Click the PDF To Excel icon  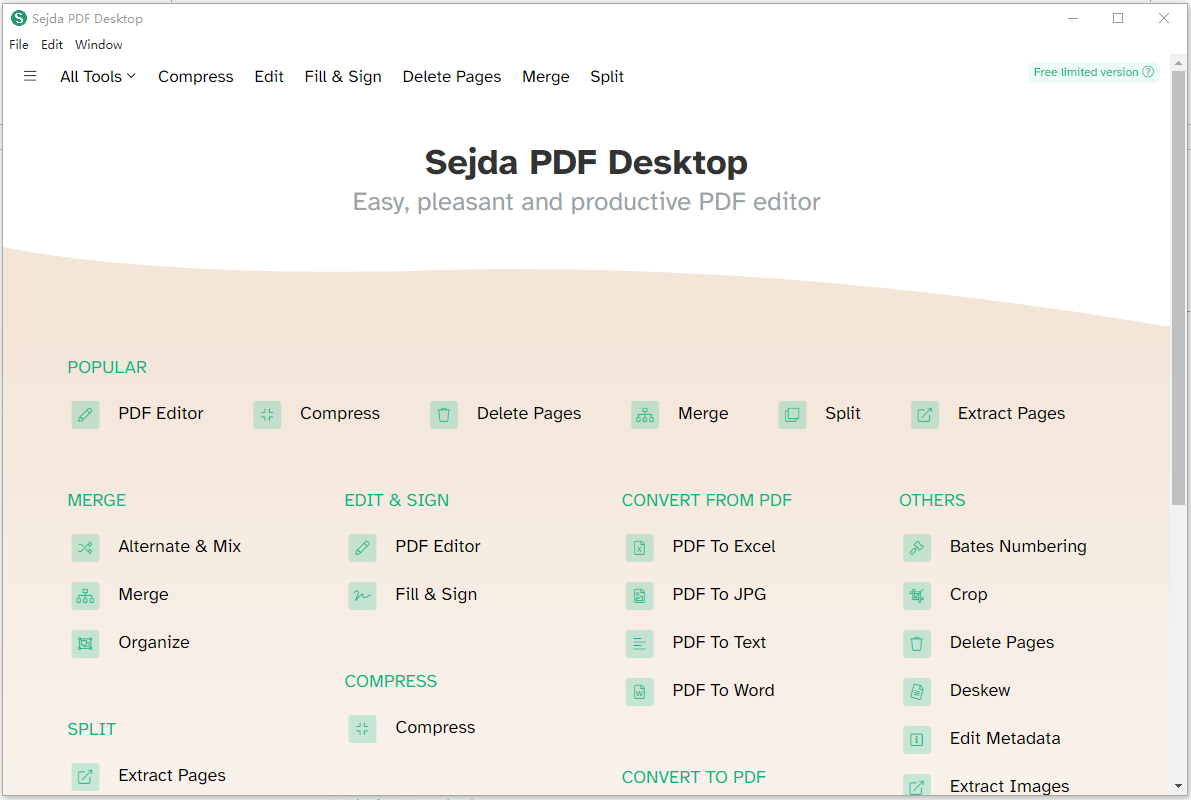point(640,548)
